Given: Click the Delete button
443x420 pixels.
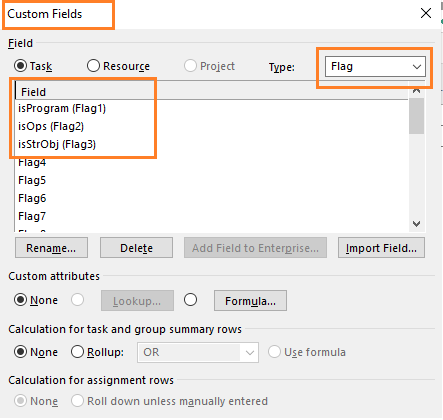Looking at the screenshot, I should [136, 248].
